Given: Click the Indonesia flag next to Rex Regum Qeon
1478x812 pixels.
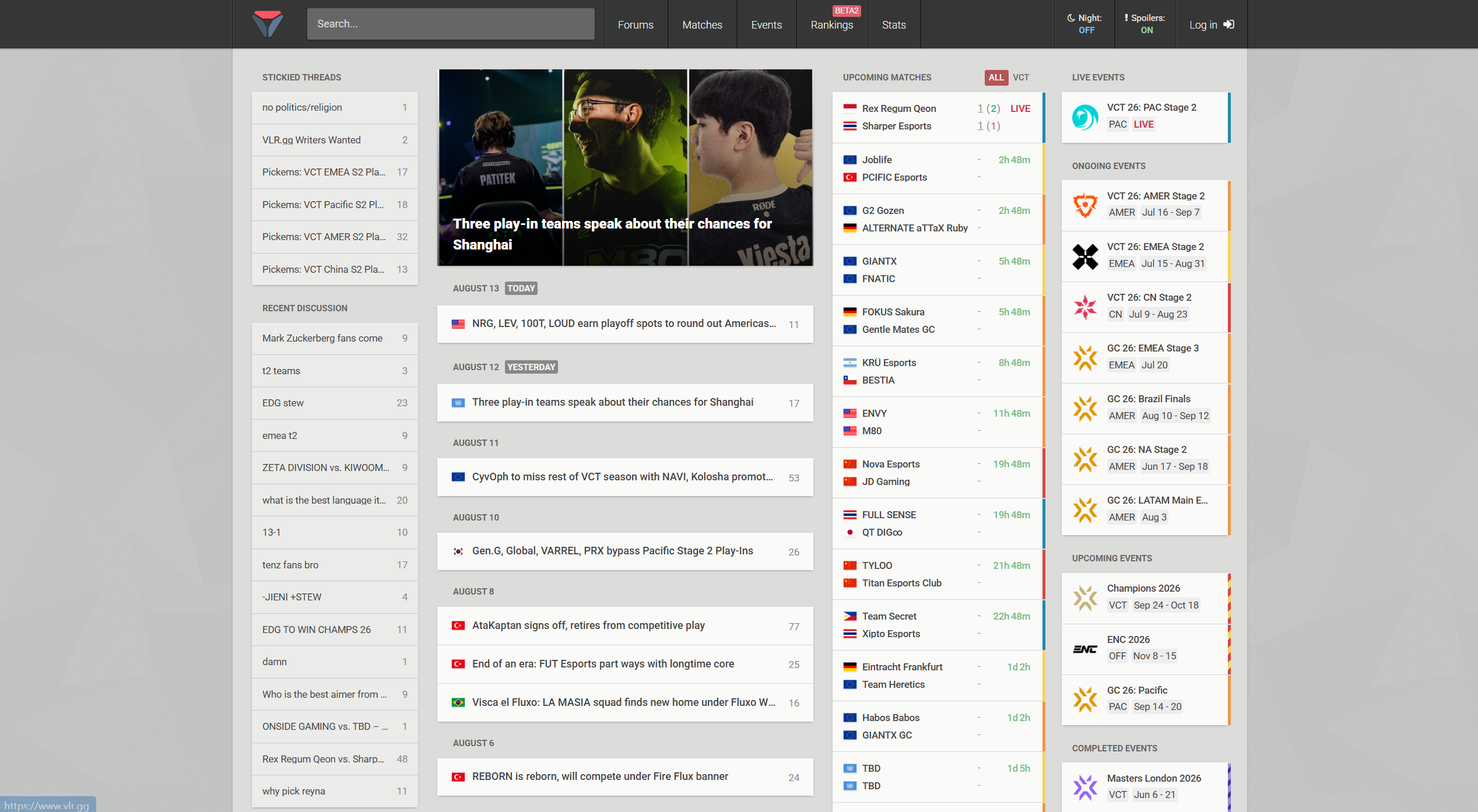Looking at the screenshot, I should [x=850, y=108].
